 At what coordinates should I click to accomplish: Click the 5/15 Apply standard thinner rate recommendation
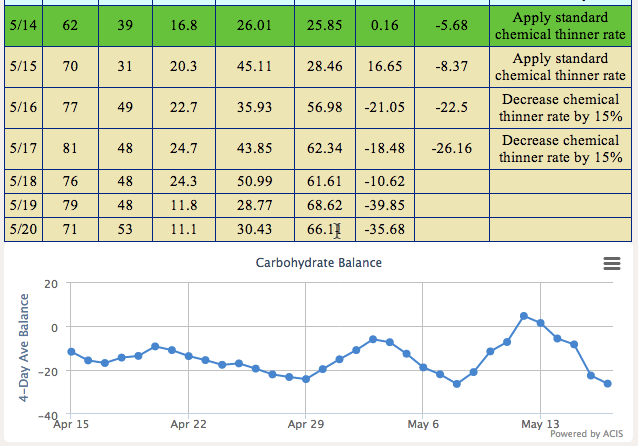(x=559, y=66)
